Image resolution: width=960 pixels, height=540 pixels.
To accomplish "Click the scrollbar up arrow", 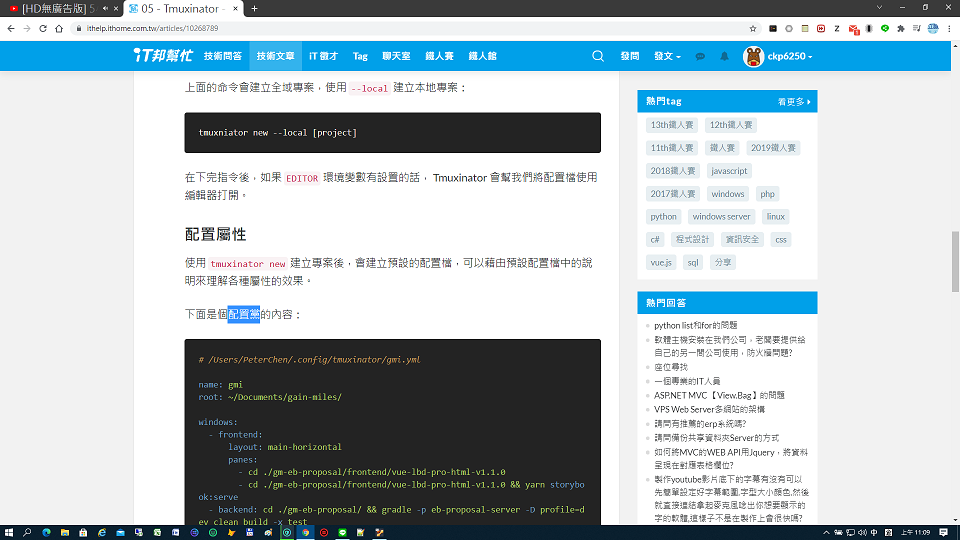I will click(x=954, y=45).
